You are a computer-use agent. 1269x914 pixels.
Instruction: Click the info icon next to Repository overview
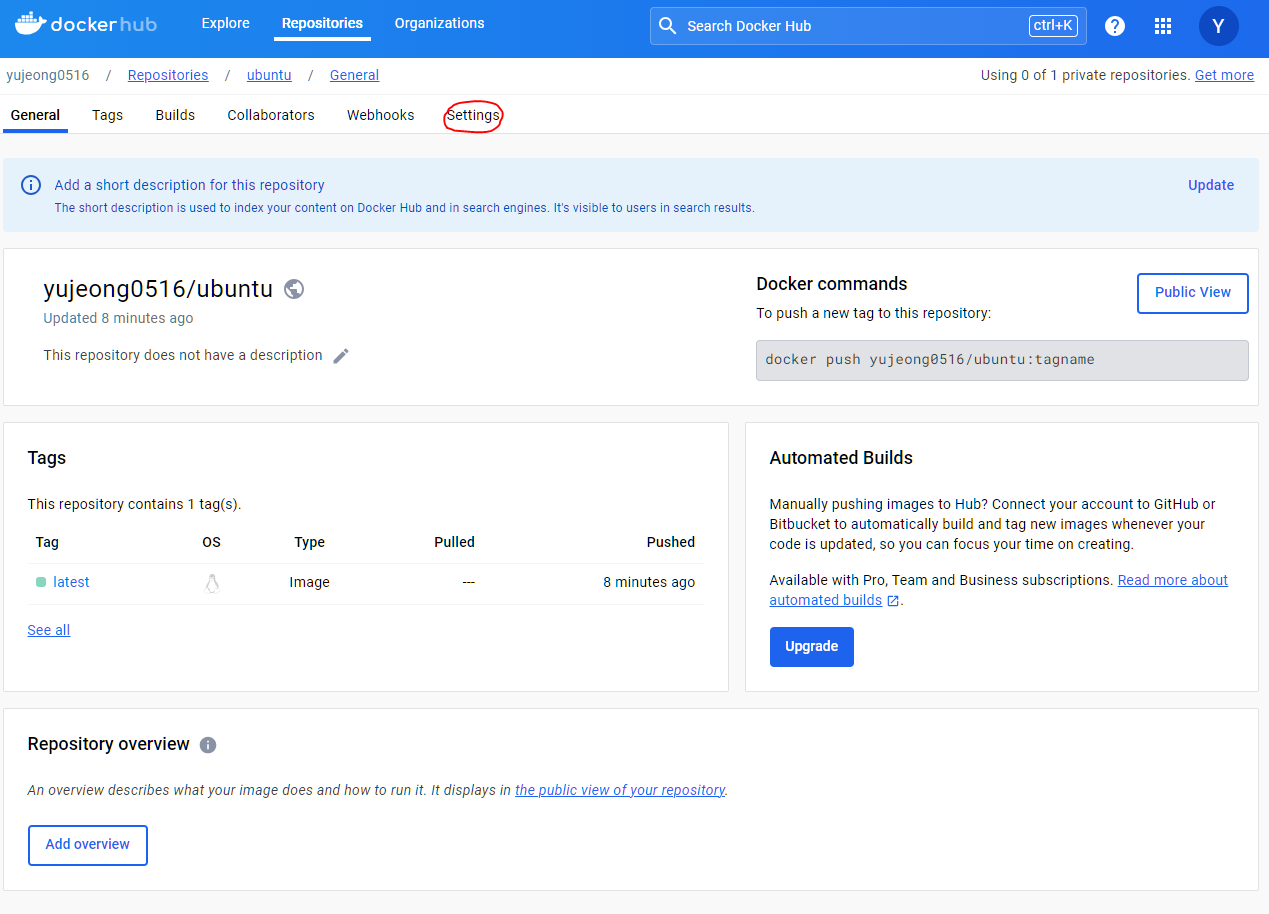point(208,745)
